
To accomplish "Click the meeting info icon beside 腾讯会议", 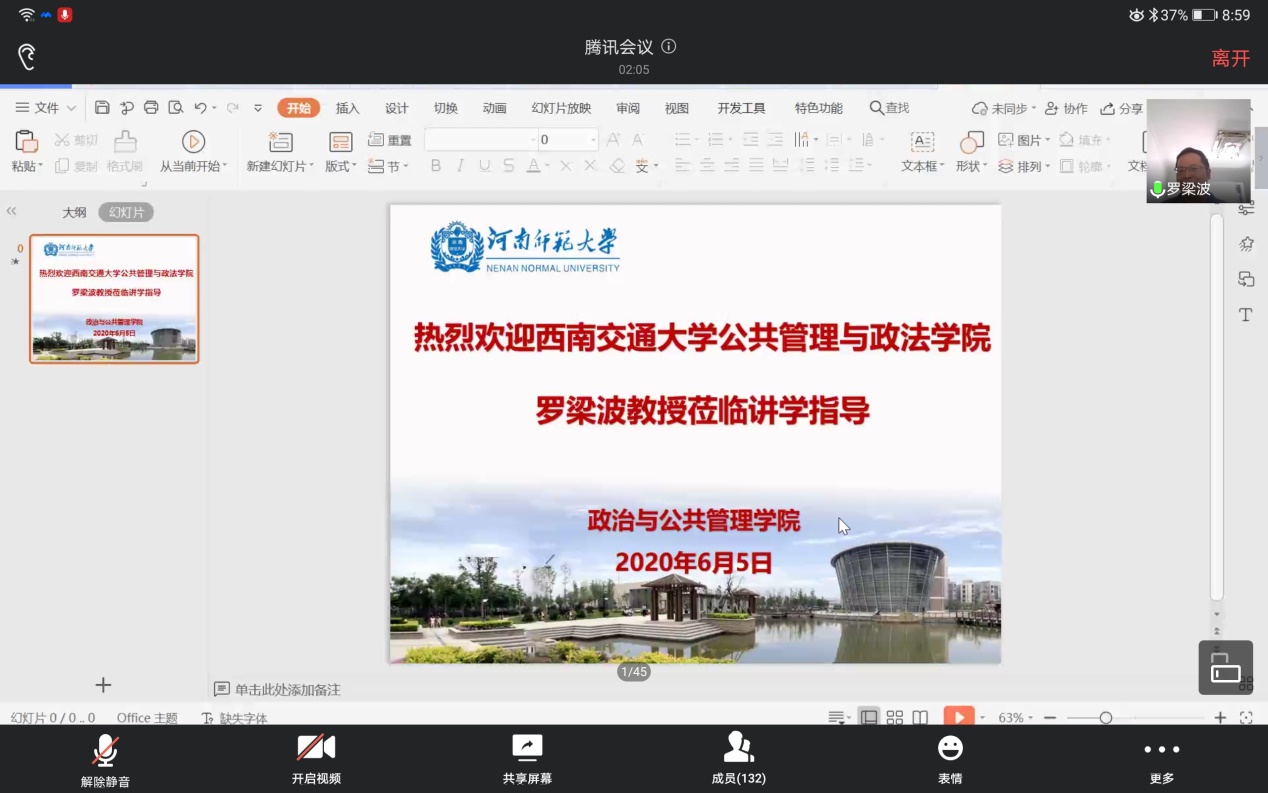I will pos(669,46).
